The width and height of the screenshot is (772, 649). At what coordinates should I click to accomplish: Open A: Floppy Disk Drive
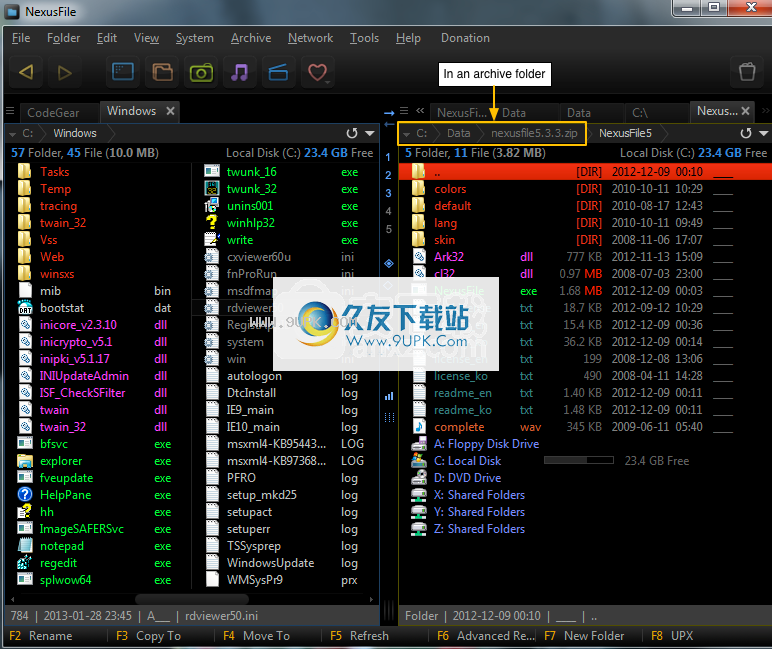pos(486,444)
